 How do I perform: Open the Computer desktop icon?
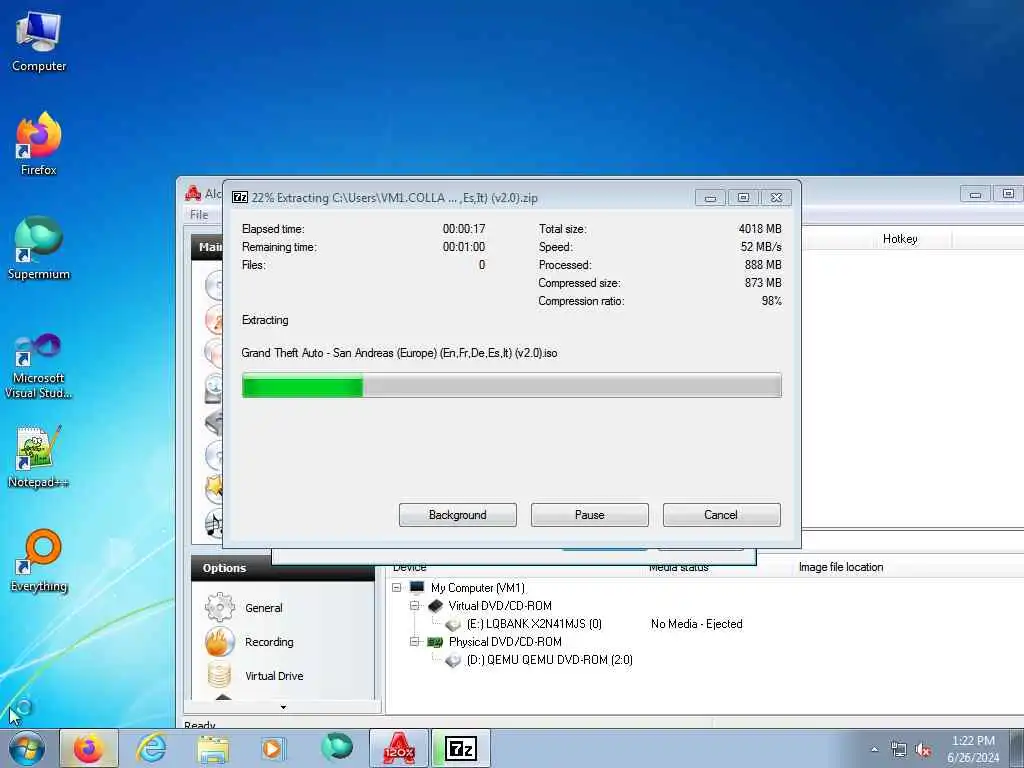pos(39,41)
